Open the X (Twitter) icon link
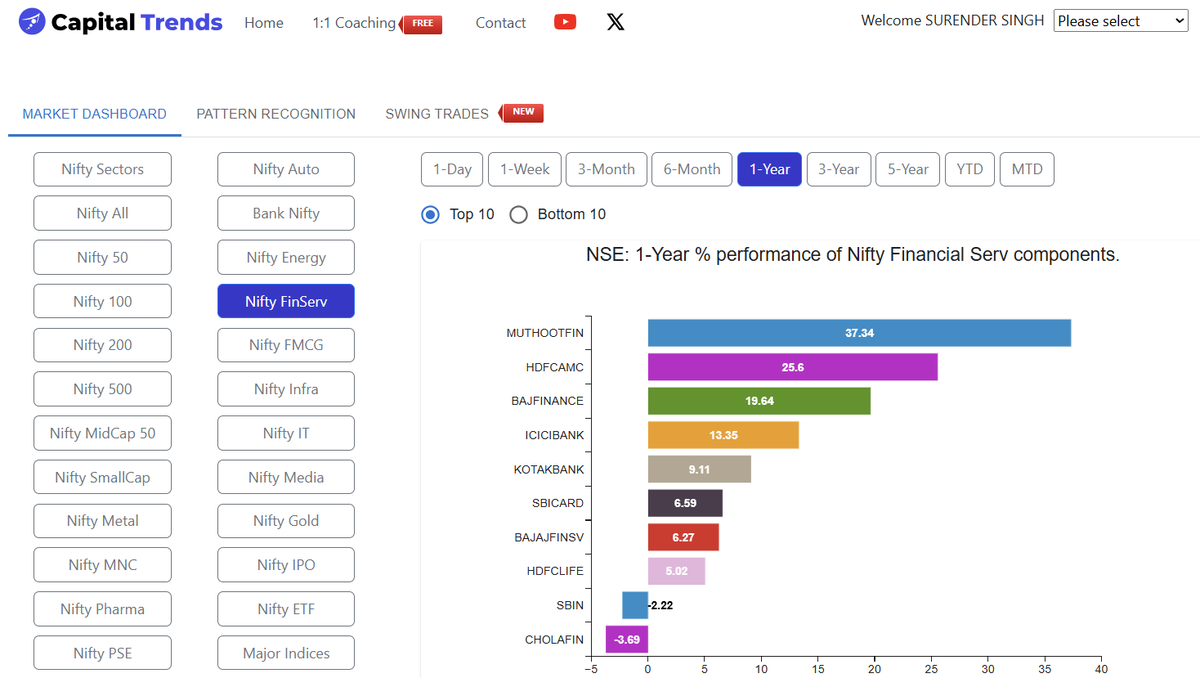This screenshot has width=1200, height=678. [616, 22]
